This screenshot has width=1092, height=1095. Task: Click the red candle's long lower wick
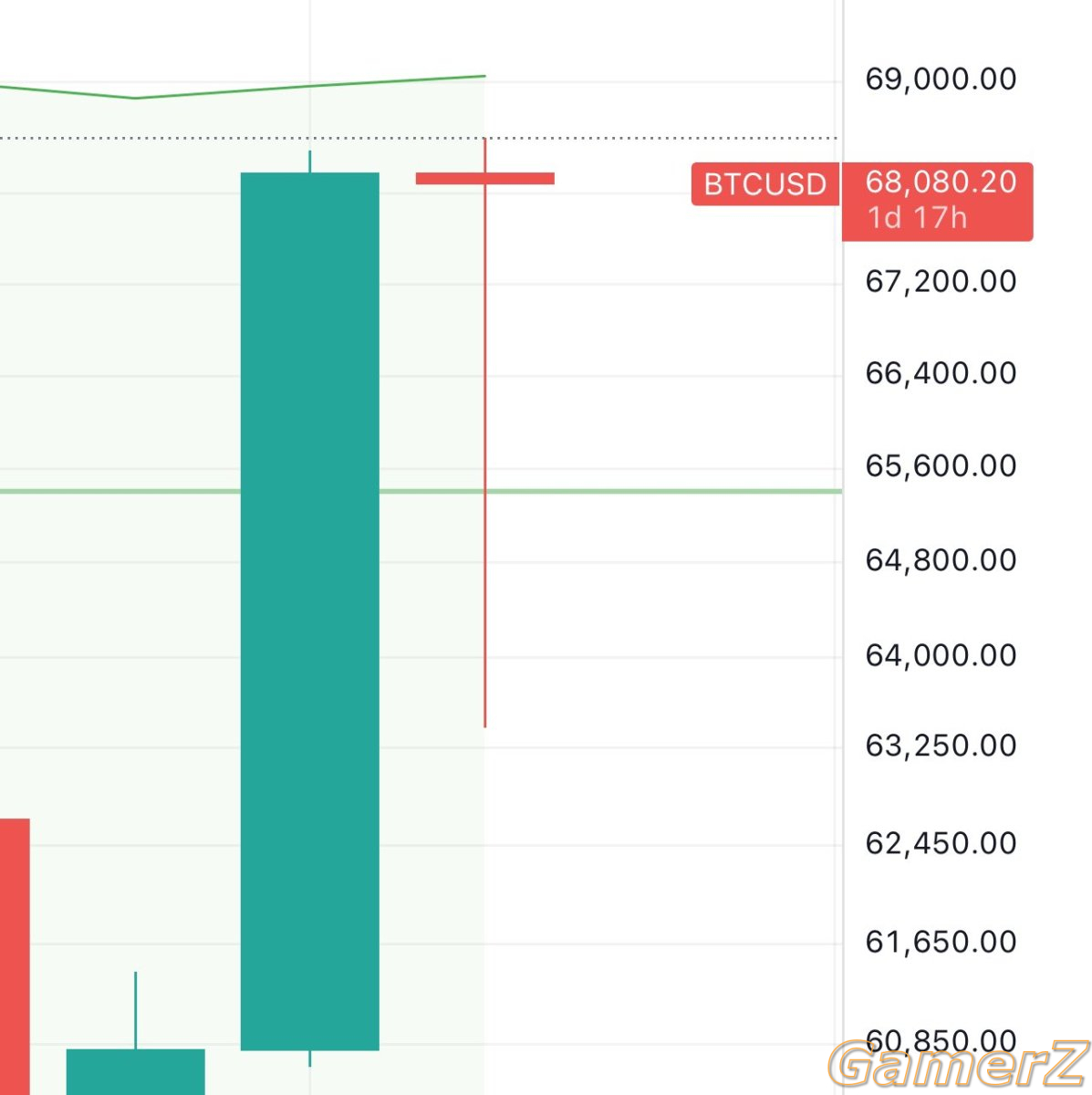pyautogui.click(x=484, y=547)
